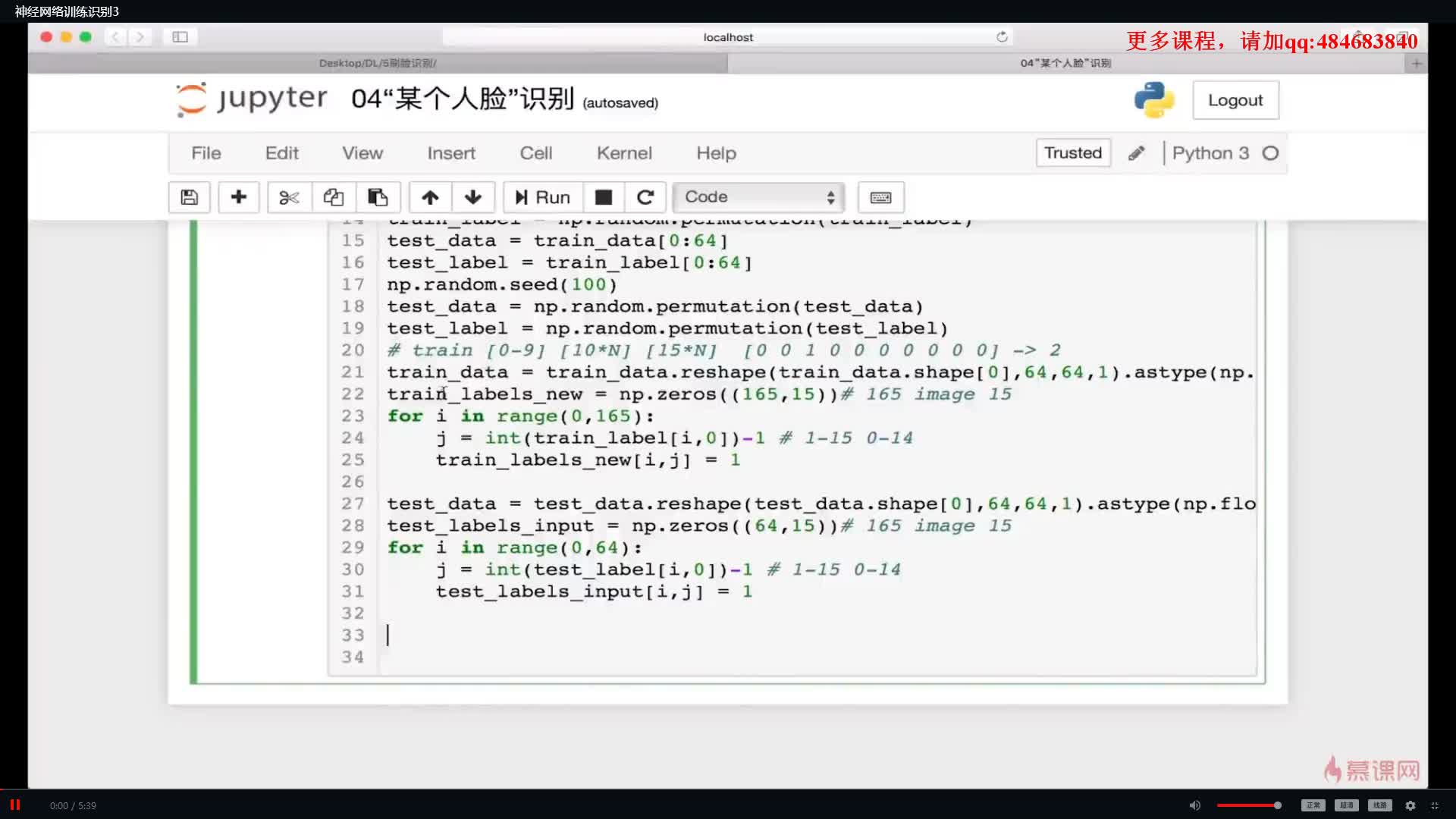Click line number 15 in the gutter
The image size is (1456, 819).
353,240
